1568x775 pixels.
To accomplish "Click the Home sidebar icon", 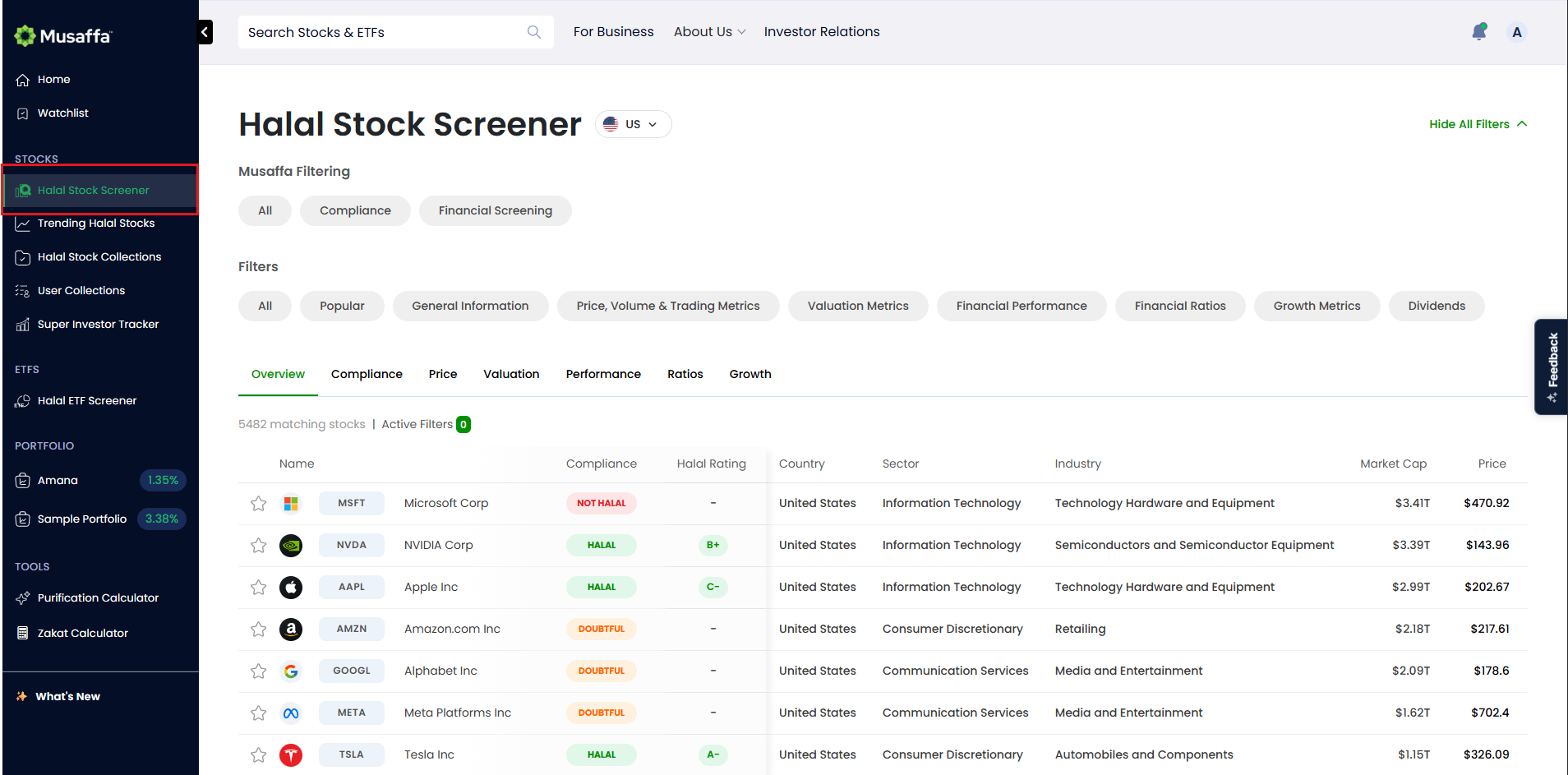I will pos(23,80).
